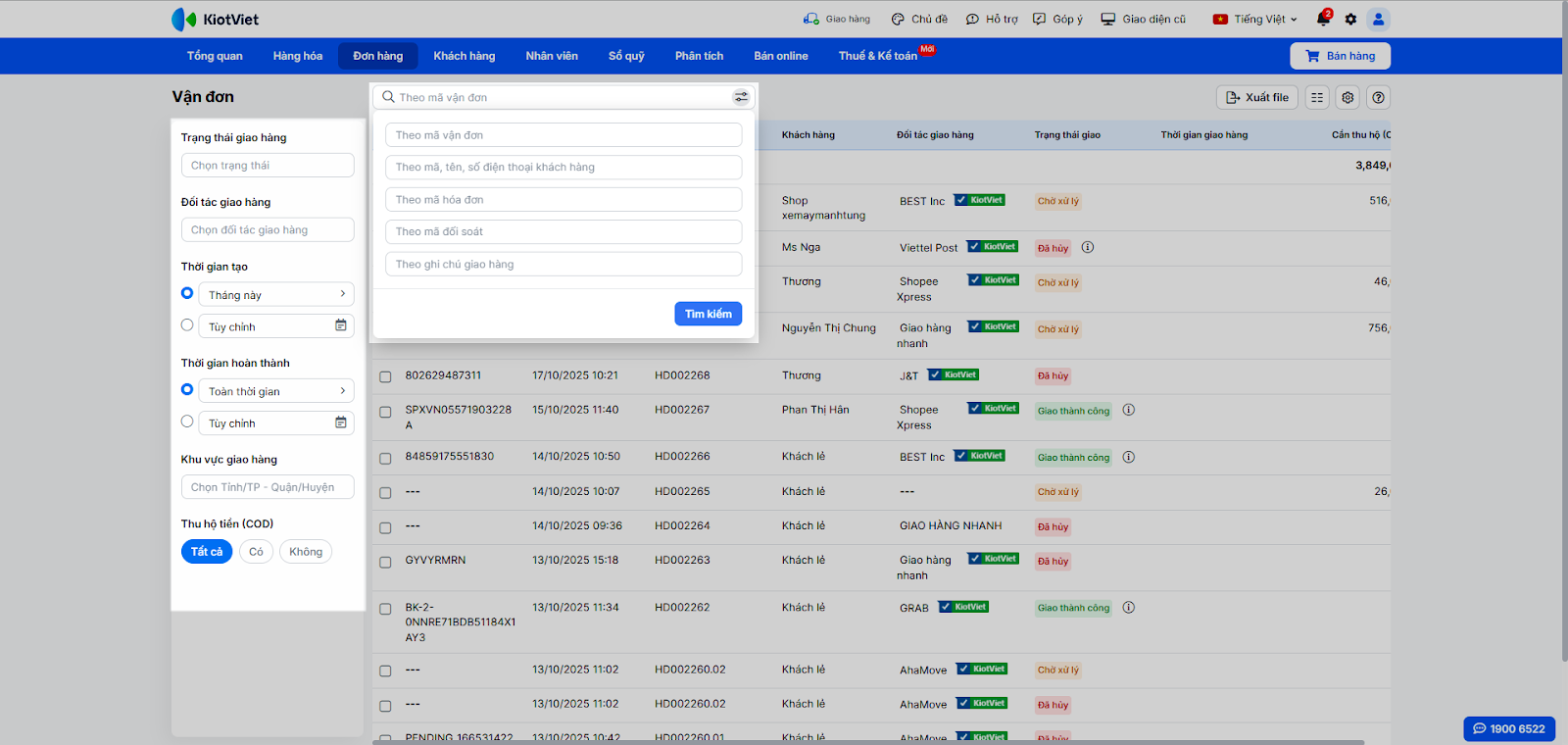Click the Theo mã hóa đơn field
Viewport: 1568px width, 745px height.
point(563,199)
